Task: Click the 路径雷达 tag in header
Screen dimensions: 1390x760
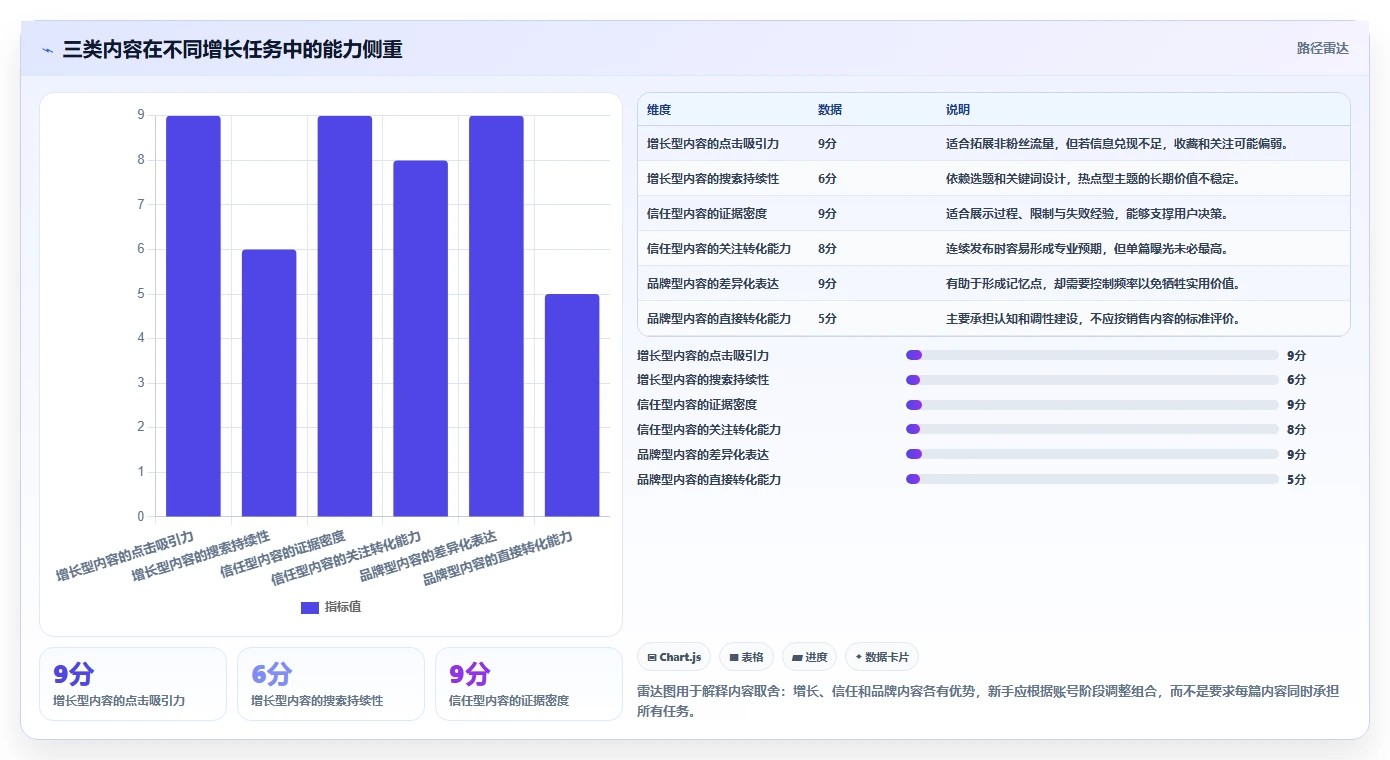Action: point(1323,48)
